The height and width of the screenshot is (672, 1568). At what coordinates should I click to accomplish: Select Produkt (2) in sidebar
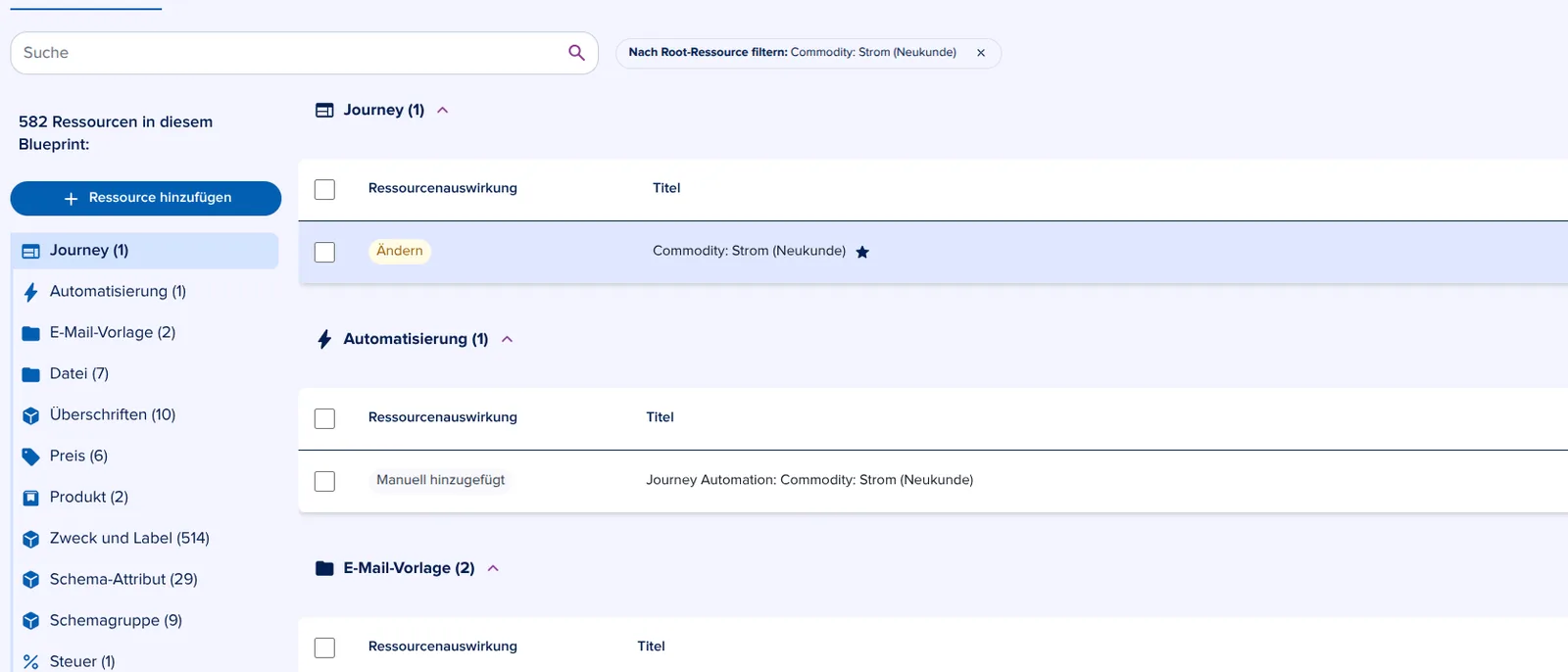click(x=145, y=498)
